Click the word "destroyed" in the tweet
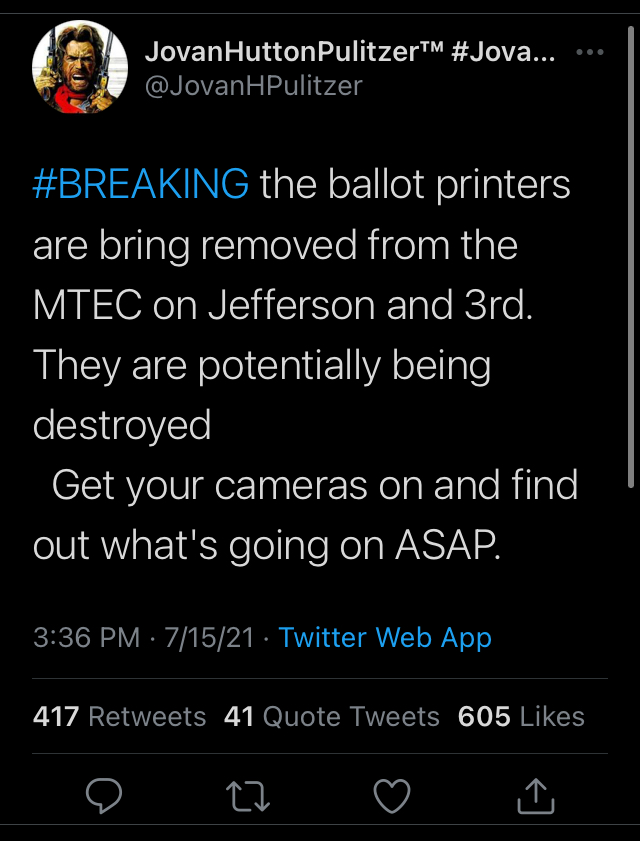640x841 pixels. point(122,425)
